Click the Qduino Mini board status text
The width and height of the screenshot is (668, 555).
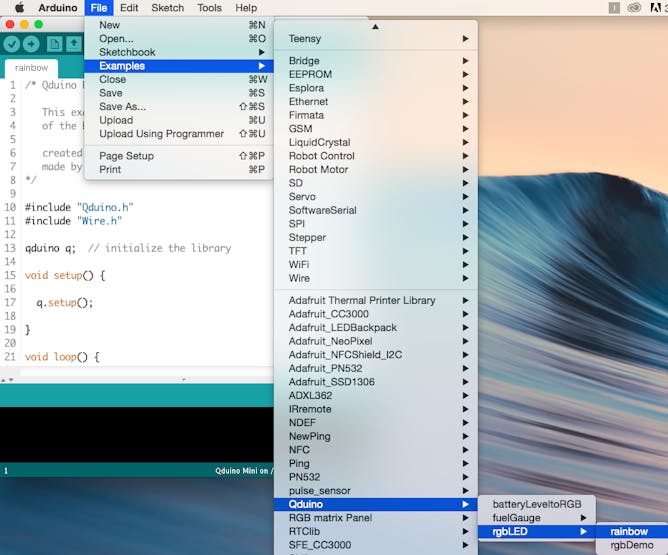click(x=243, y=471)
